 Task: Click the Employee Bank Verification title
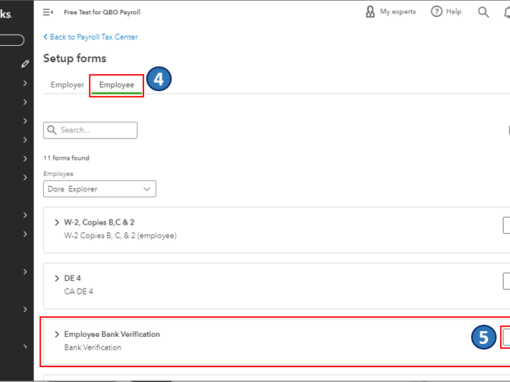112,334
